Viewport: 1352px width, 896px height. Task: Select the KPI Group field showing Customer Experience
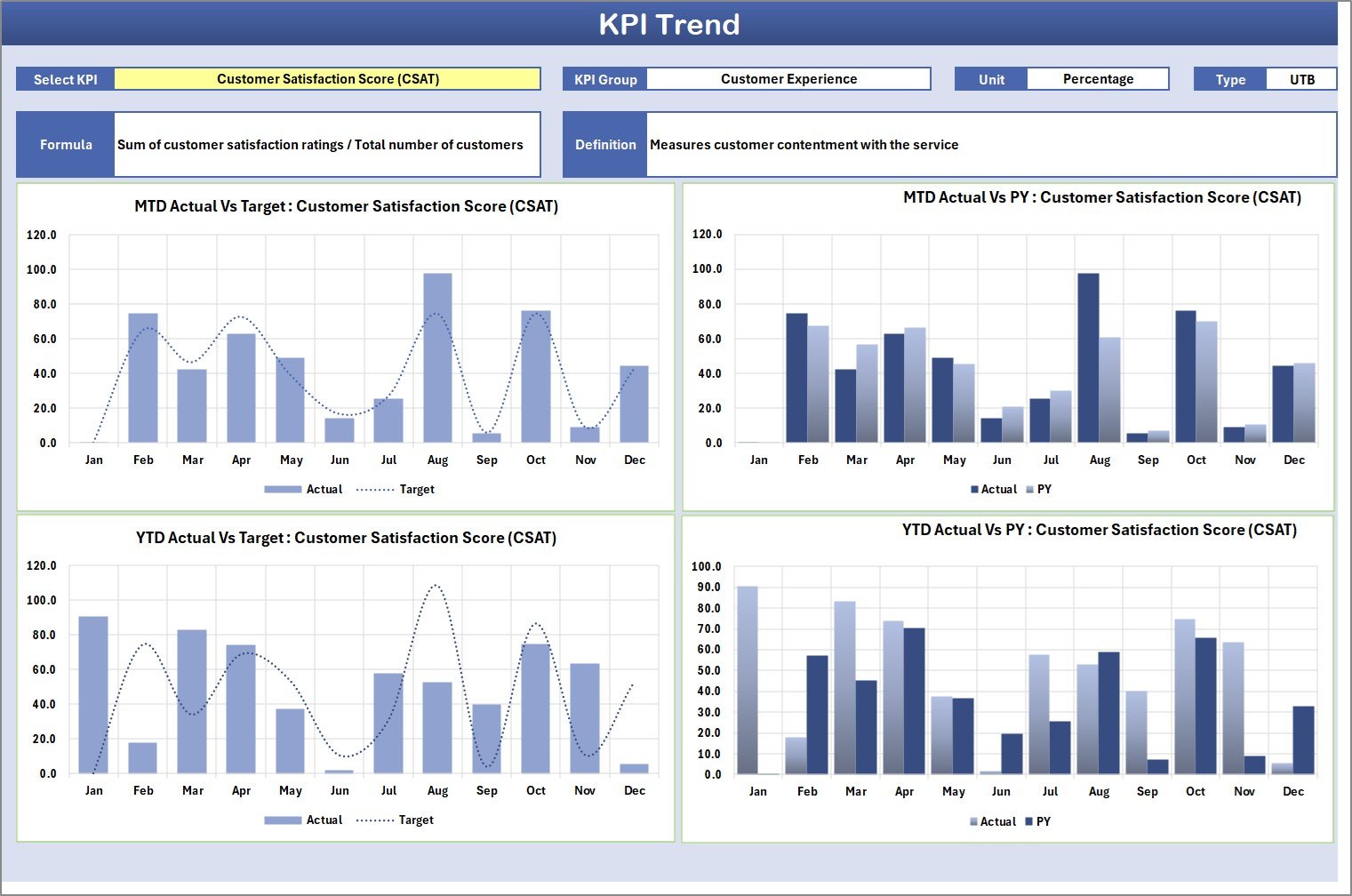coord(788,78)
